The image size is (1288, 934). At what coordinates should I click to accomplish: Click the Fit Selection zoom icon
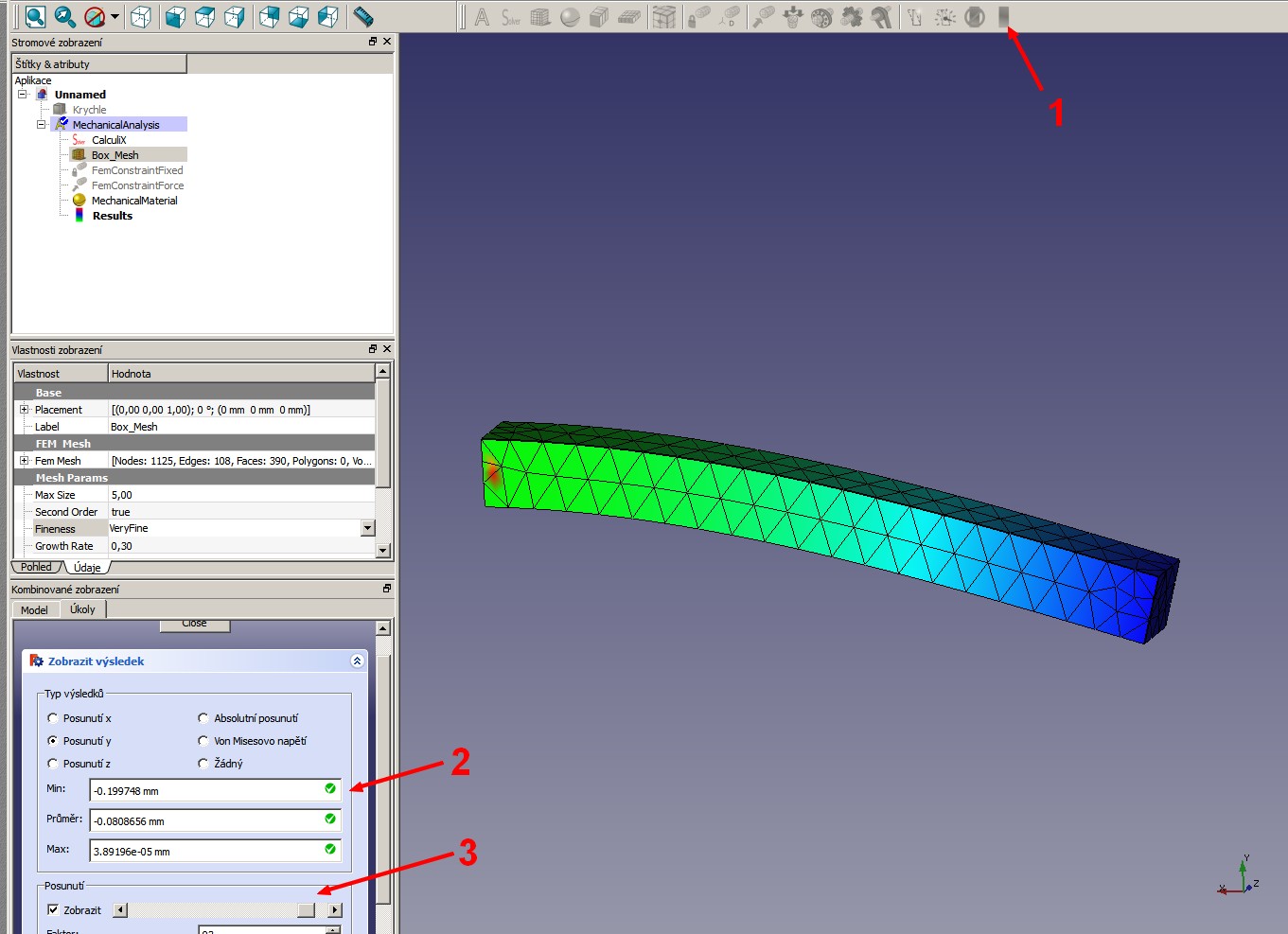click(x=64, y=16)
